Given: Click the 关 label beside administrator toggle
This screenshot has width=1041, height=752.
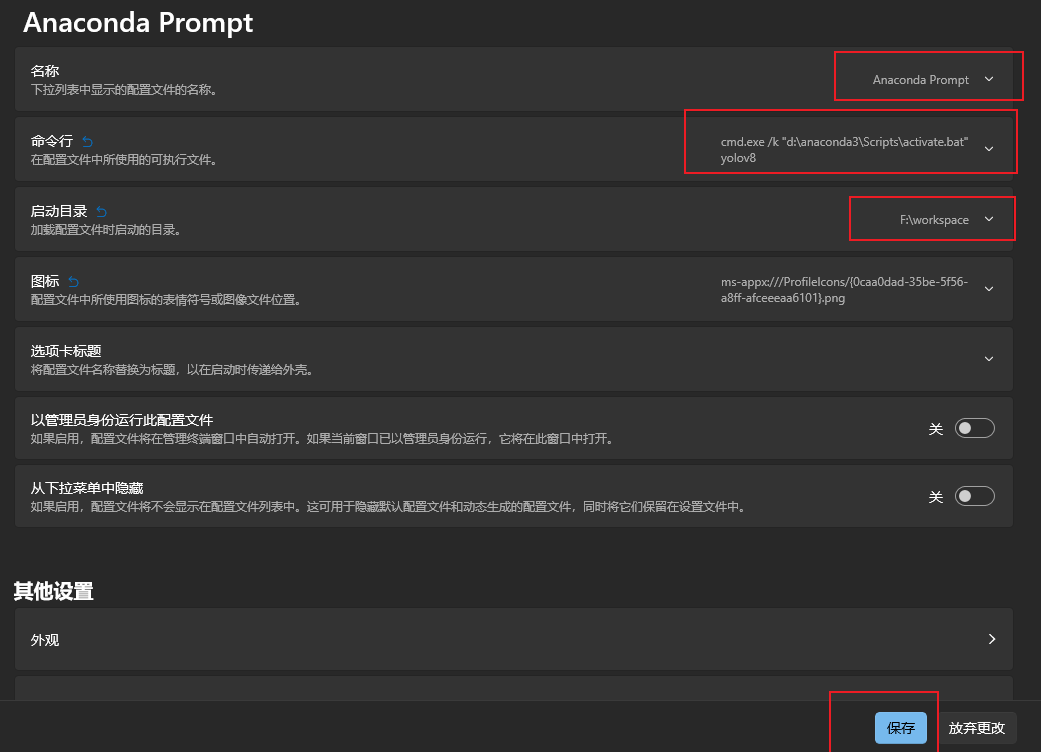Looking at the screenshot, I should point(936,429).
